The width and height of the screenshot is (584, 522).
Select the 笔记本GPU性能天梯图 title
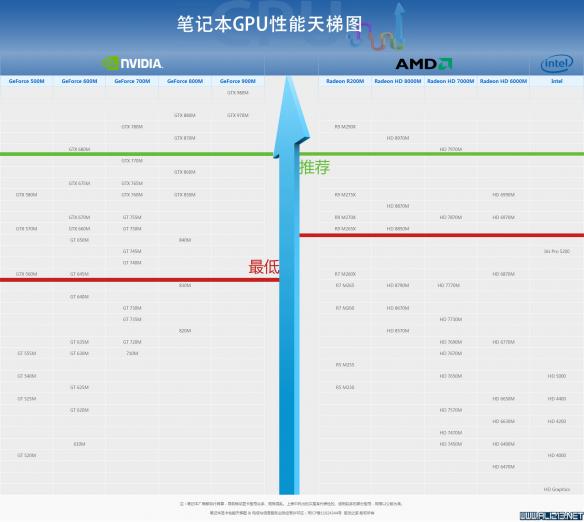(269, 24)
